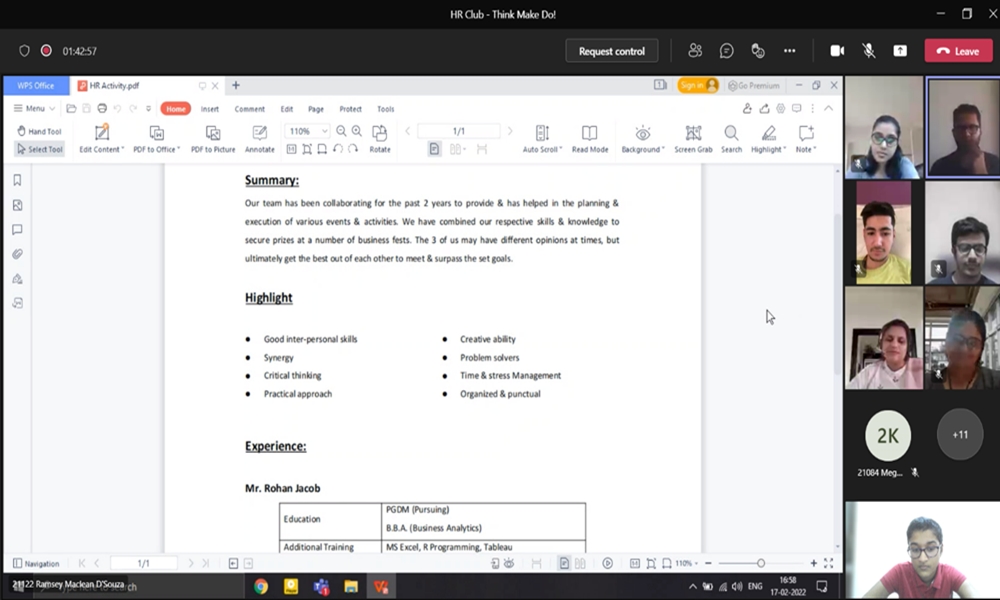Image resolution: width=1000 pixels, height=600 pixels.
Task: Click Go Premium
Action: click(754, 85)
